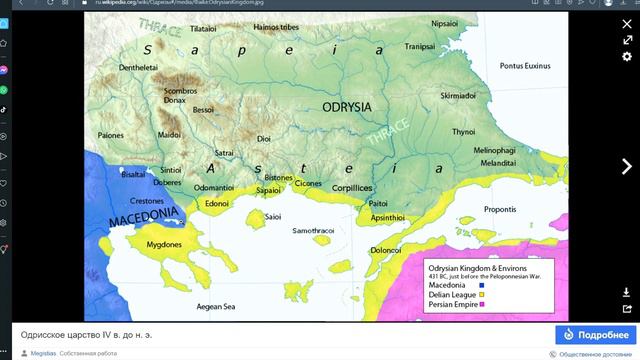Open TikTok from the browser sidebar
The width and height of the screenshot is (640, 360).
pyautogui.click(x=3, y=110)
